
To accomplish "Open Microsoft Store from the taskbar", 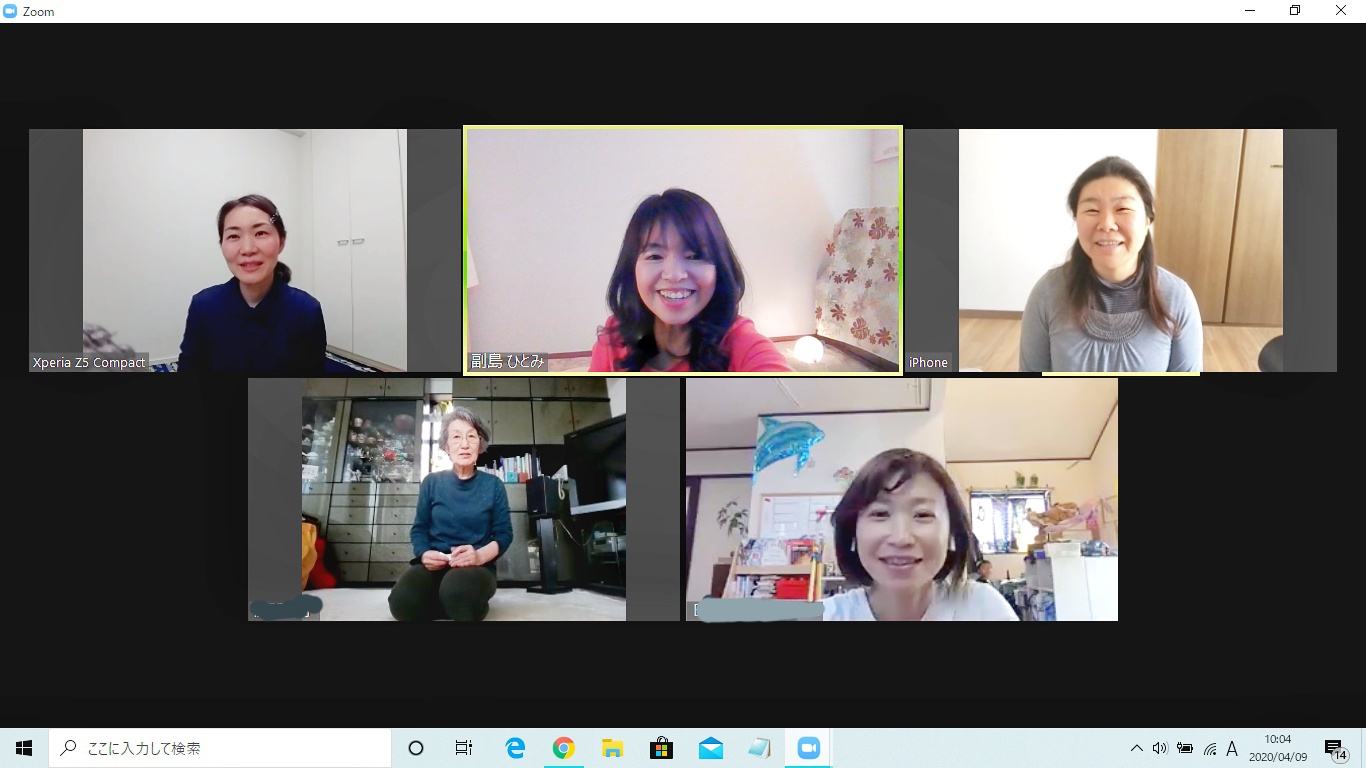I will pyautogui.click(x=661, y=748).
